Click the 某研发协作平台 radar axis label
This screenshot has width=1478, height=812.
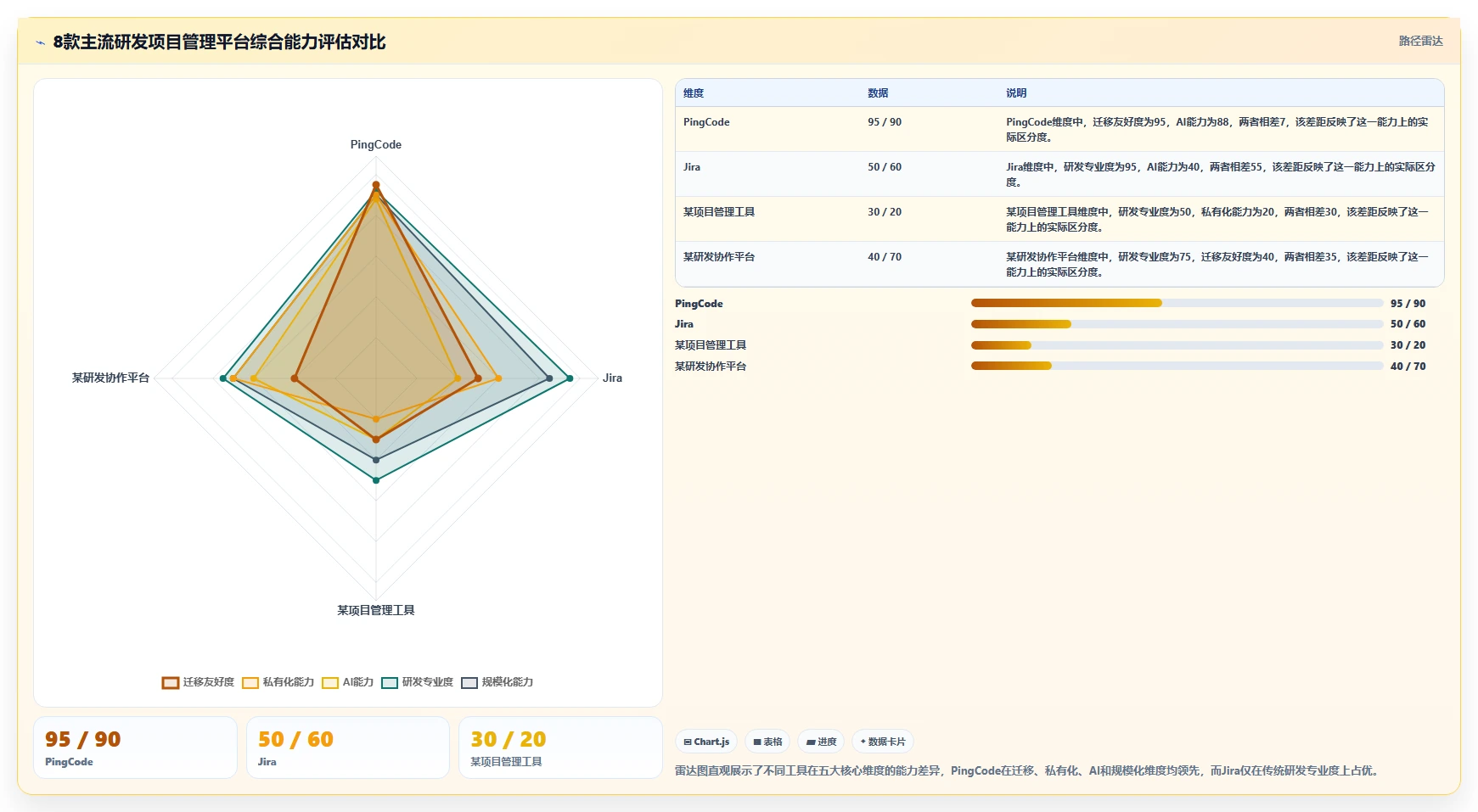(x=110, y=378)
